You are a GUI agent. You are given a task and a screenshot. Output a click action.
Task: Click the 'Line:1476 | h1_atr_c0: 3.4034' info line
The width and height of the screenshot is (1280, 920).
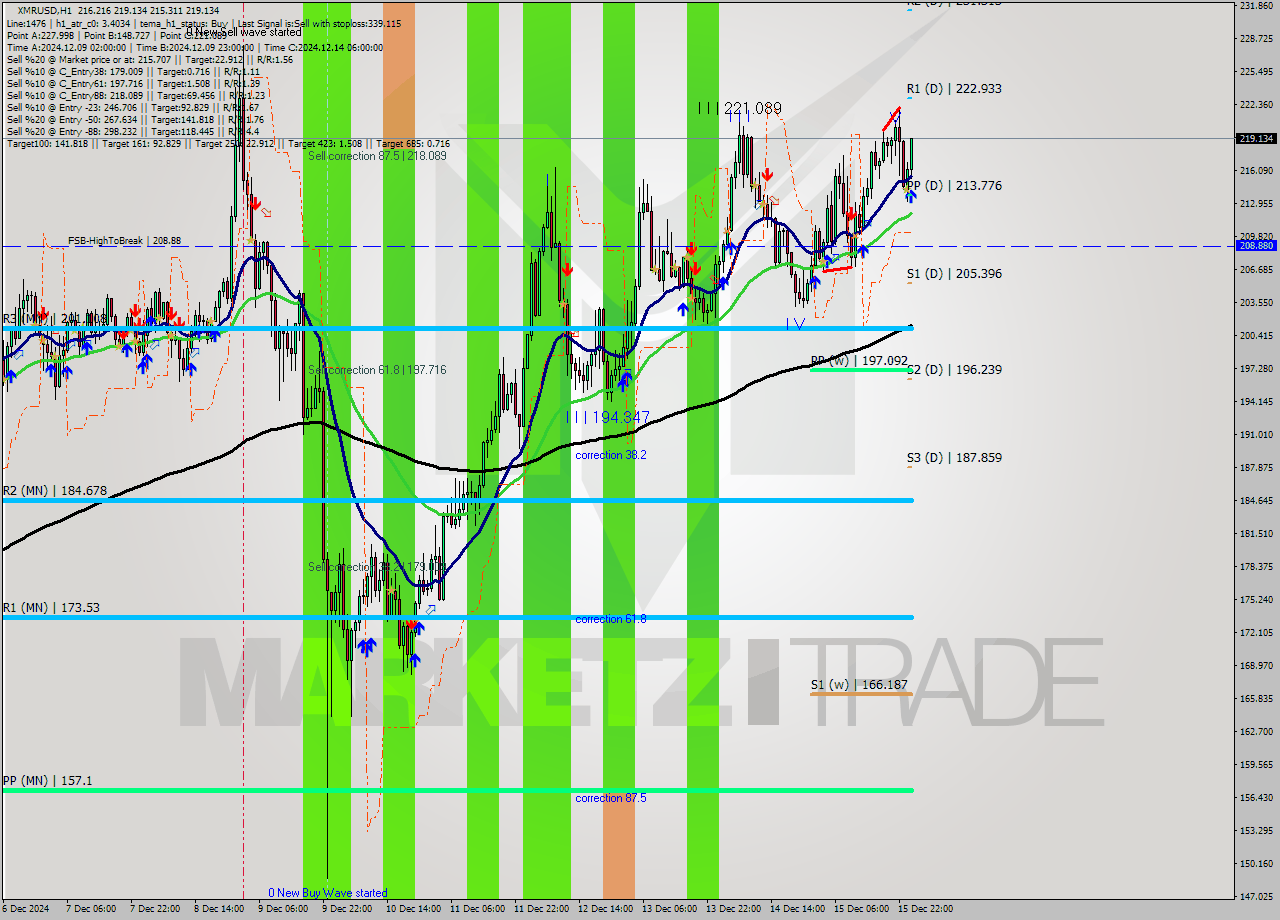click(x=204, y=23)
